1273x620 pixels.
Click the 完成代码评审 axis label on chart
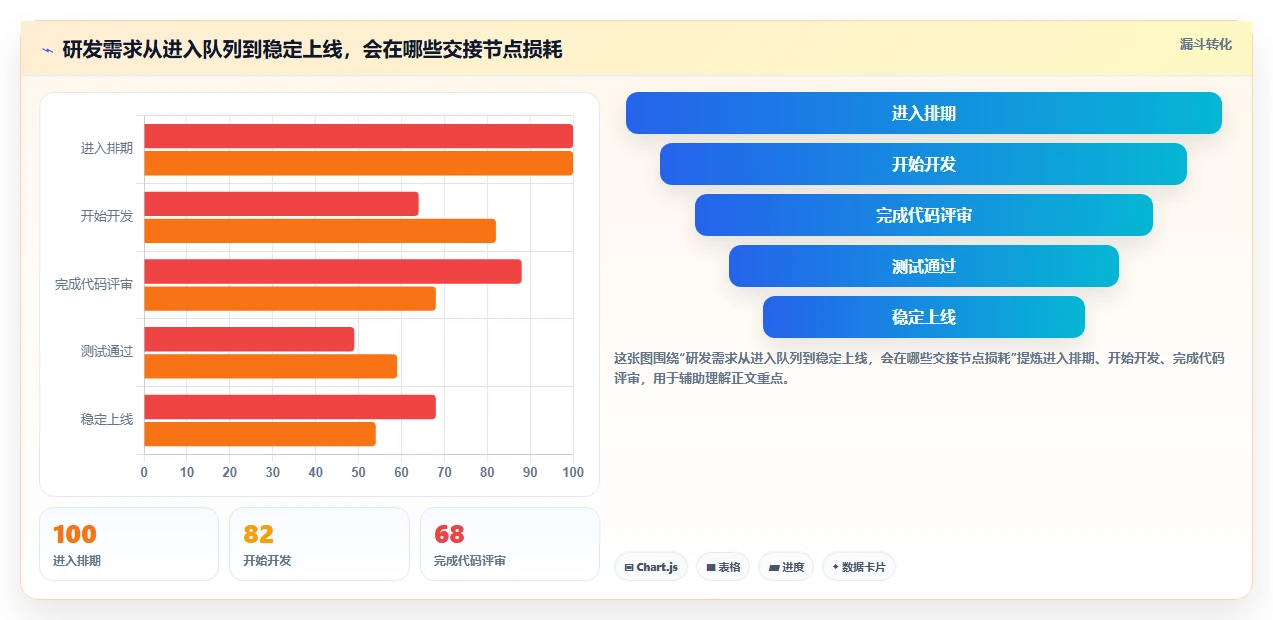pyautogui.click(x=94, y=284)
